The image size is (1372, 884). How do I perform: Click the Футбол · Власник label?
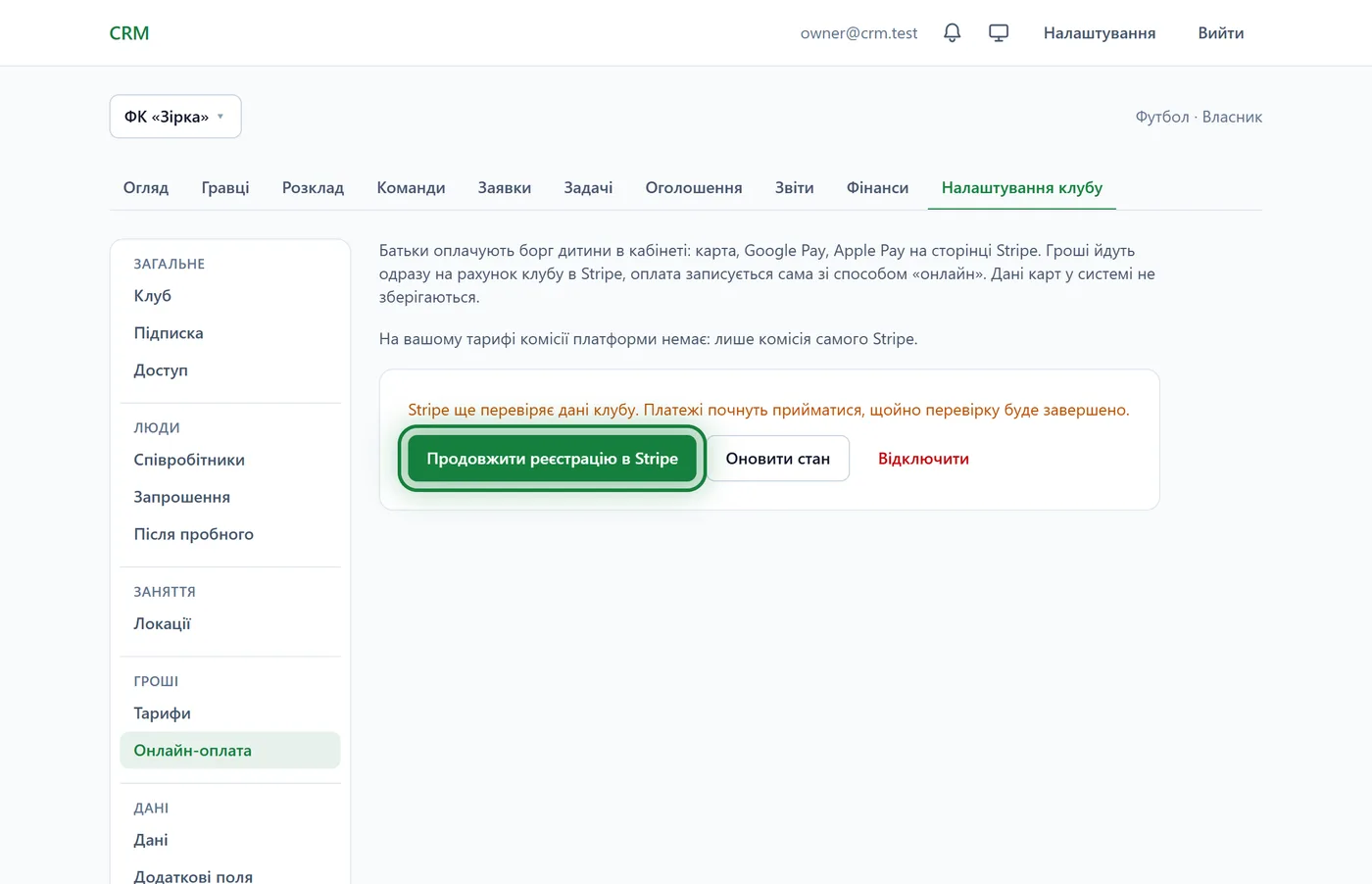coord(1199,117)
